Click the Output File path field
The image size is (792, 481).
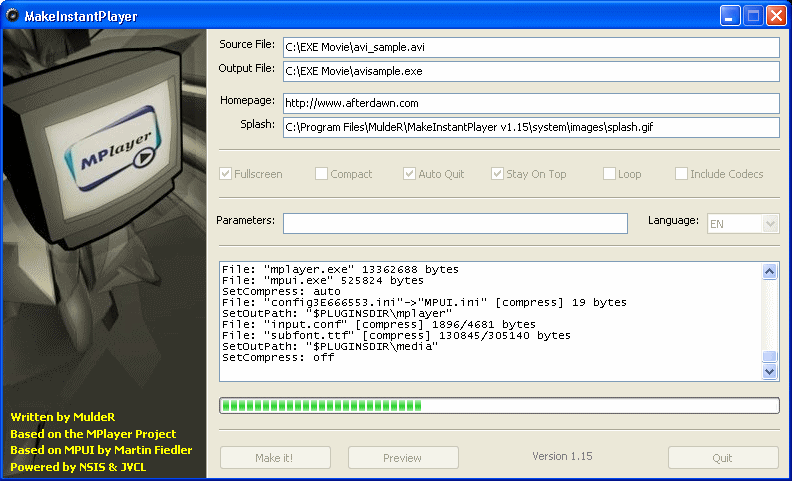[x=531, y=71]
